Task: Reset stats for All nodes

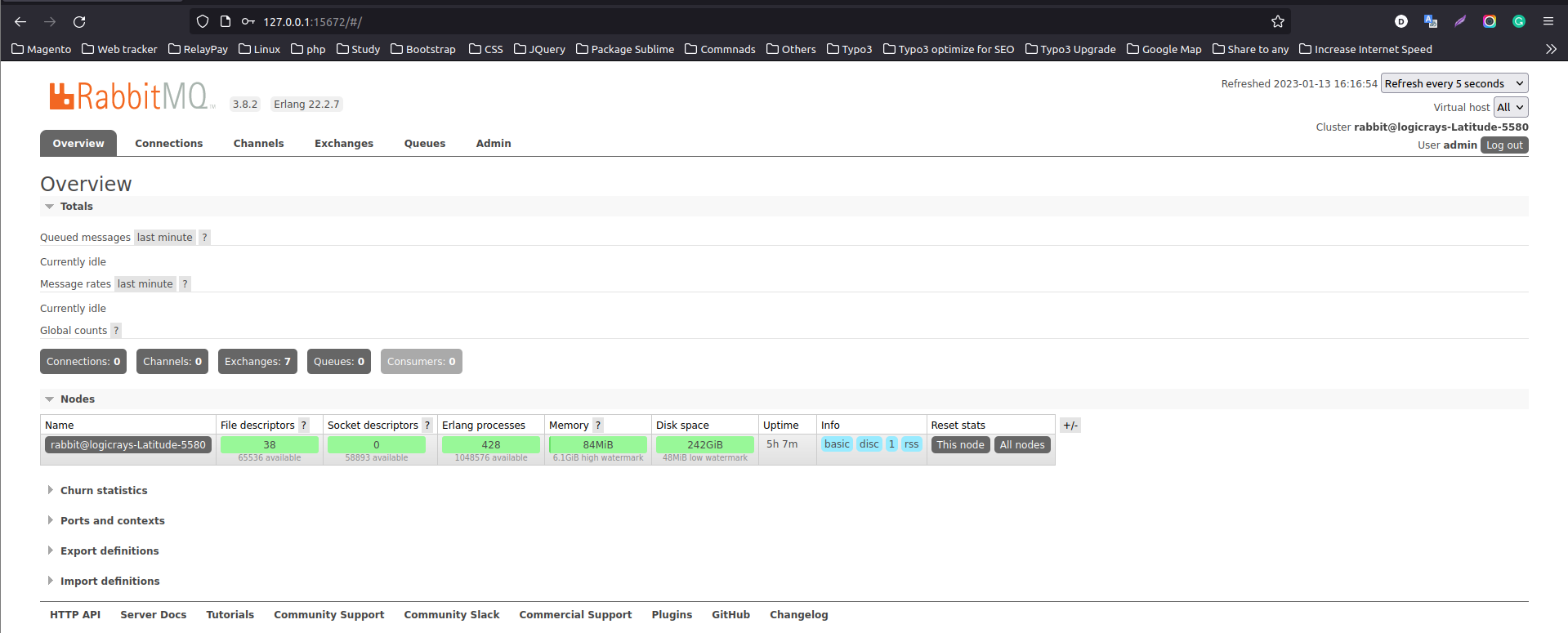Action: click(1022, 445)
